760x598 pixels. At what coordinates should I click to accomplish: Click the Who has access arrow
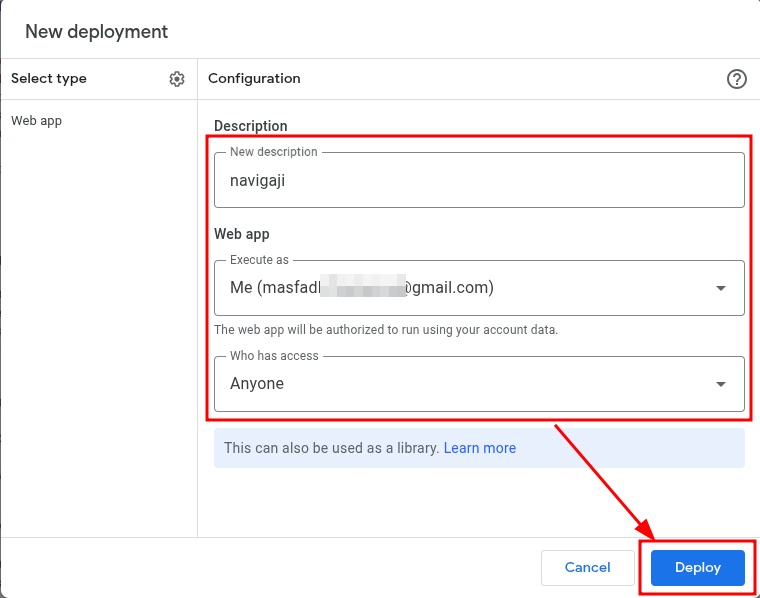point(721,384)
